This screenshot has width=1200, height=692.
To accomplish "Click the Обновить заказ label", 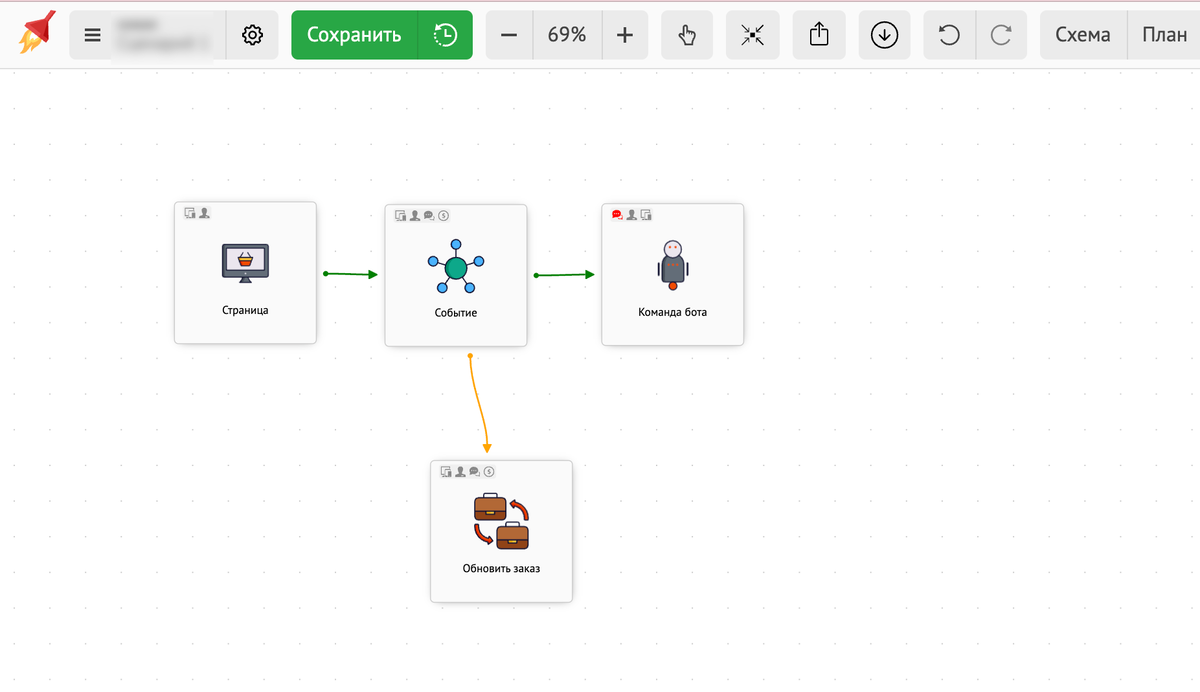I will pyautogui.click(x=502, y=569).
